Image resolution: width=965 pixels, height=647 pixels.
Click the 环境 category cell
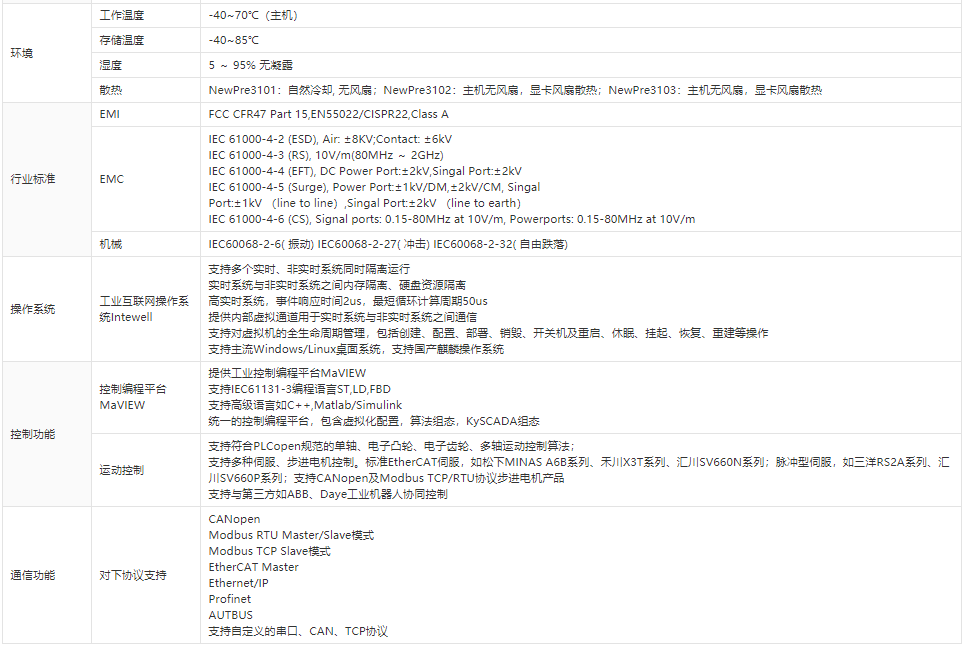(21, 53)
